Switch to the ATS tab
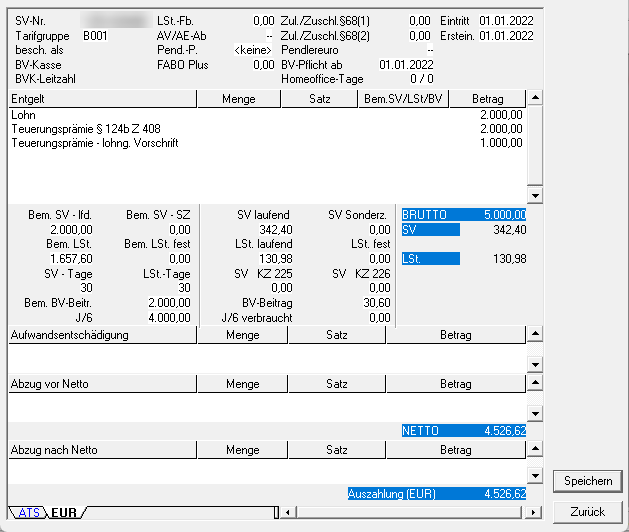Screen dimensions: 629x532 [x=29, y=513]
